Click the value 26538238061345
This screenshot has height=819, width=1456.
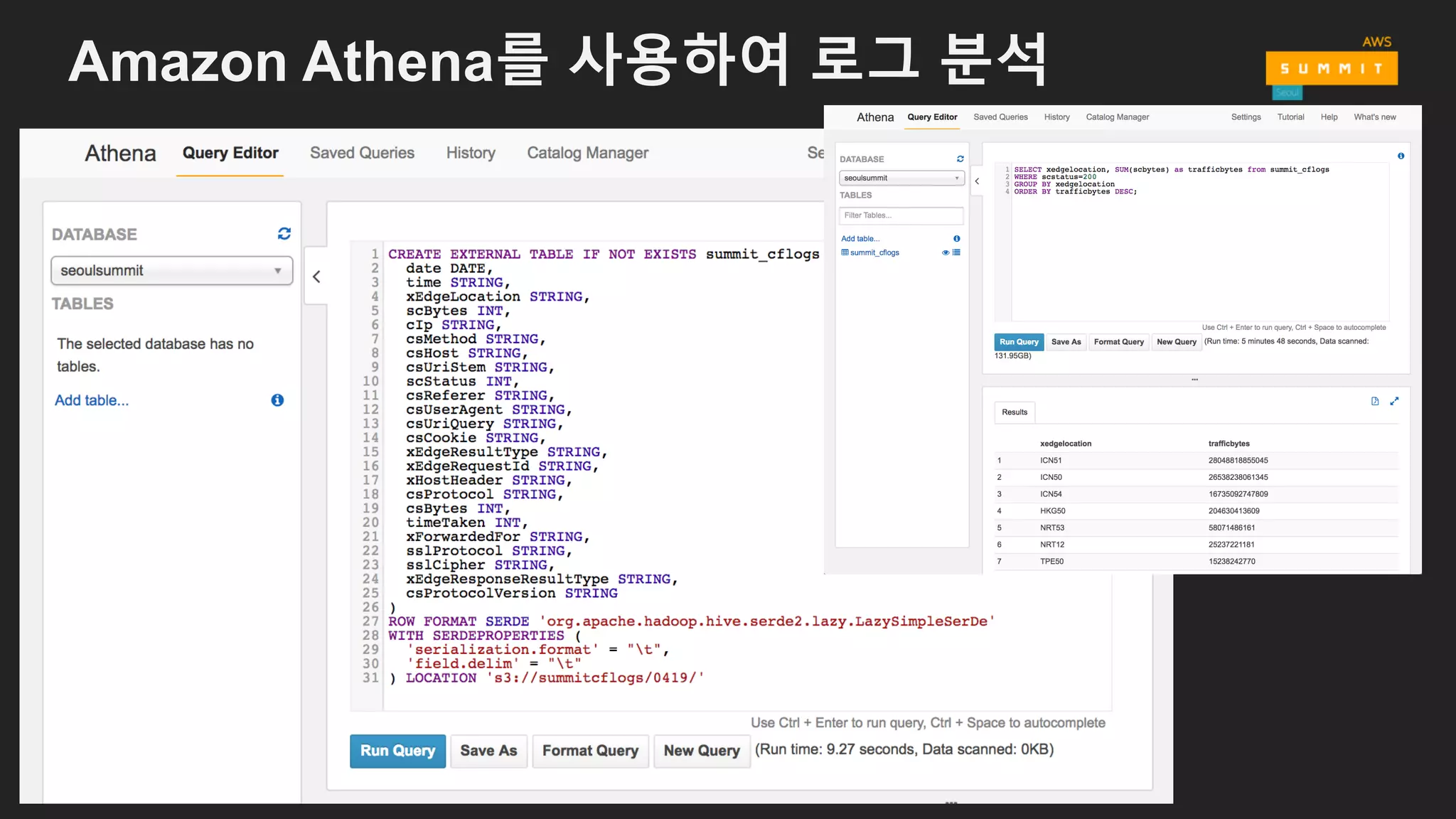tap(1238, 478)
